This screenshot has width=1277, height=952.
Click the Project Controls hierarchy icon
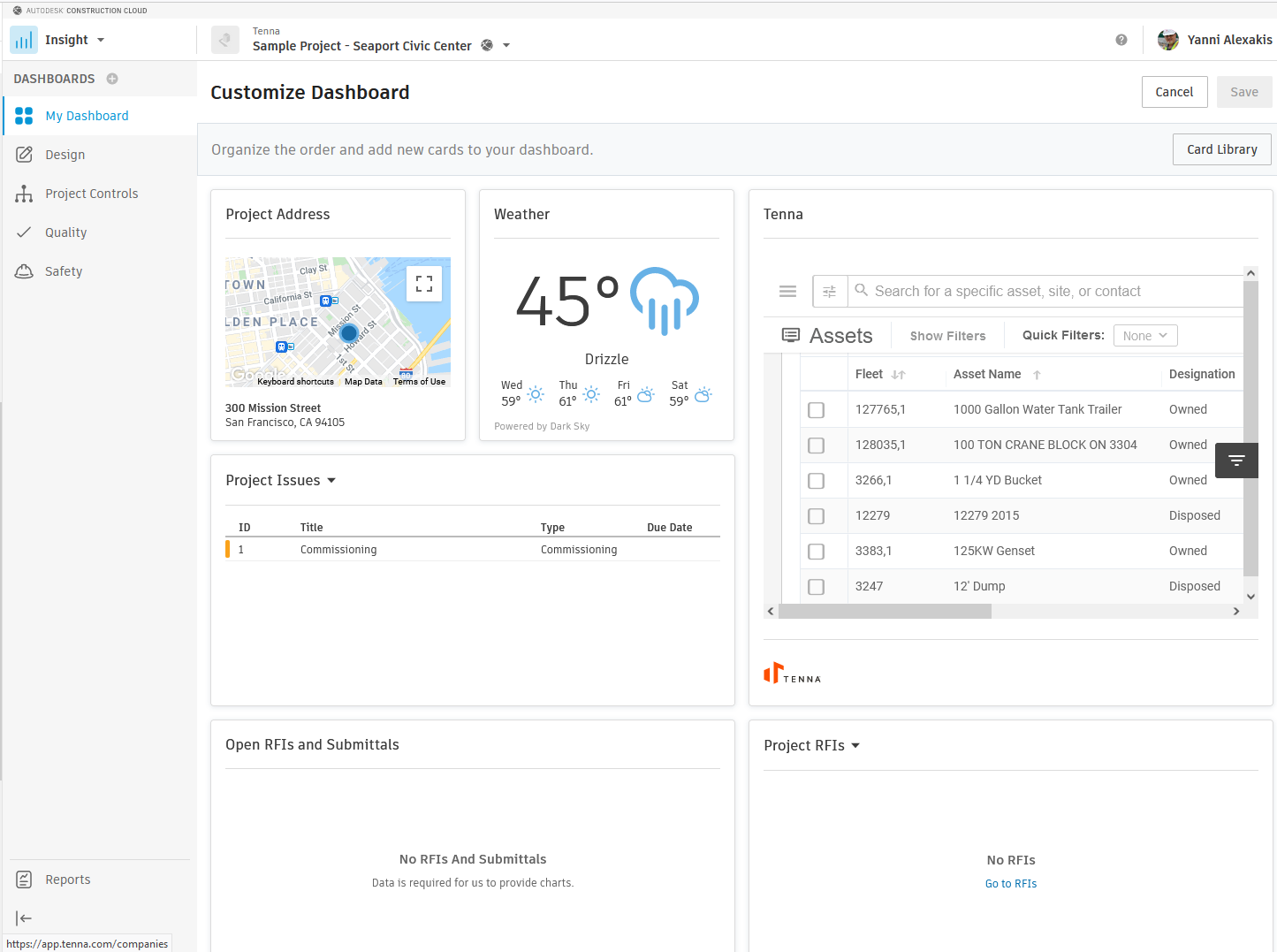point(24,194)
